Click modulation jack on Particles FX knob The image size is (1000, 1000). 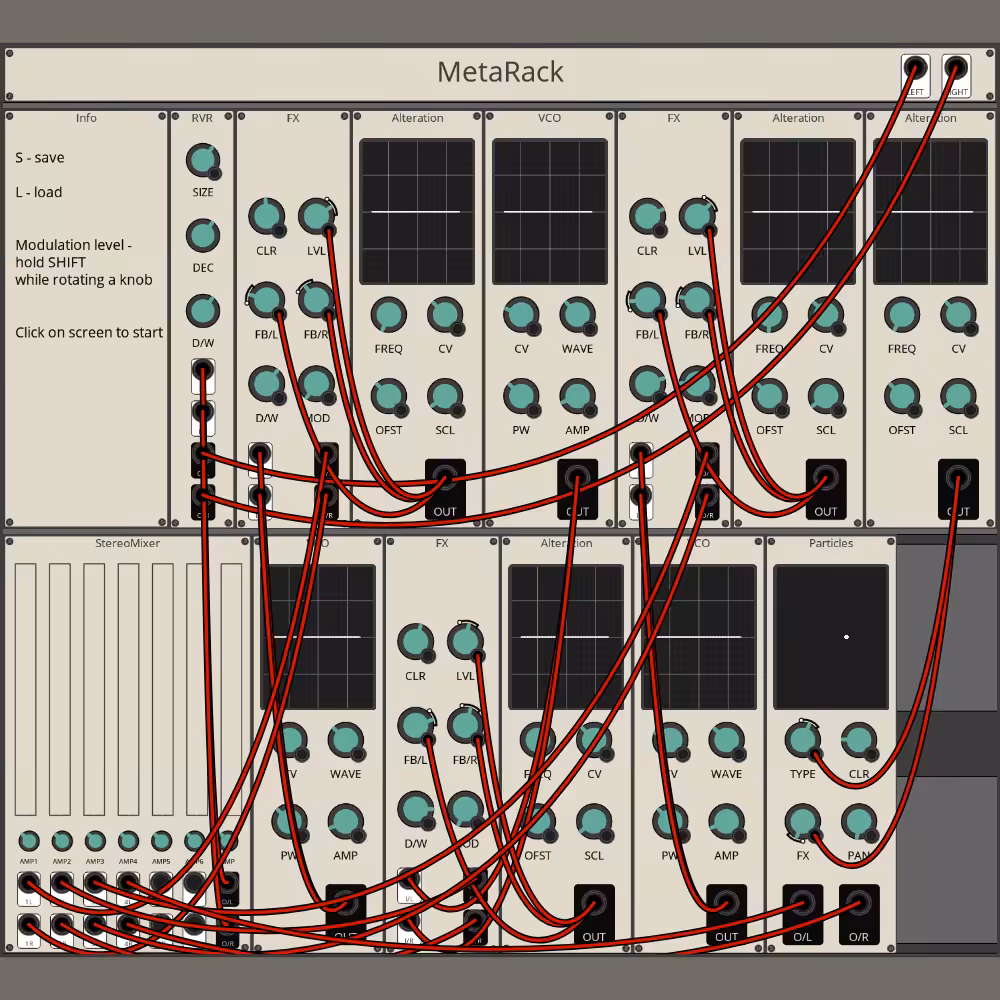point(816,835)
